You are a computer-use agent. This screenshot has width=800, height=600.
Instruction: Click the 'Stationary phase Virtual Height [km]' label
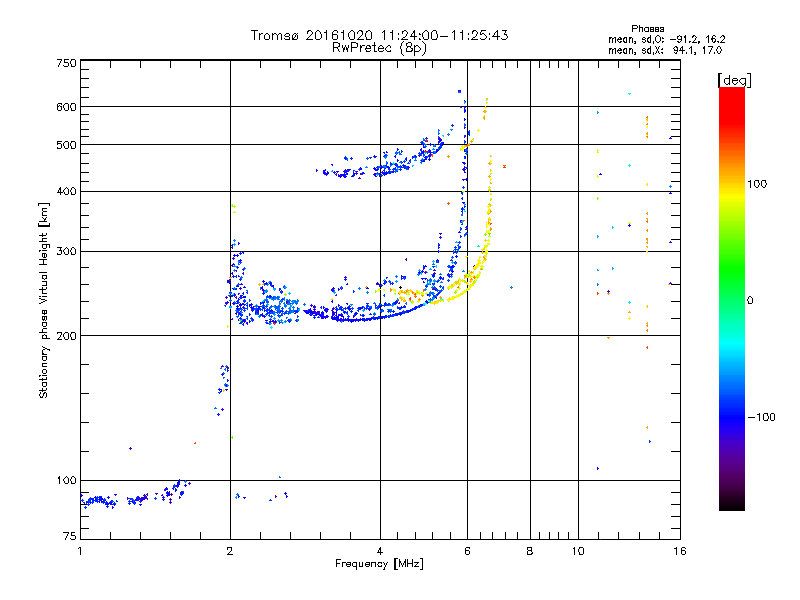click(44, 300)
